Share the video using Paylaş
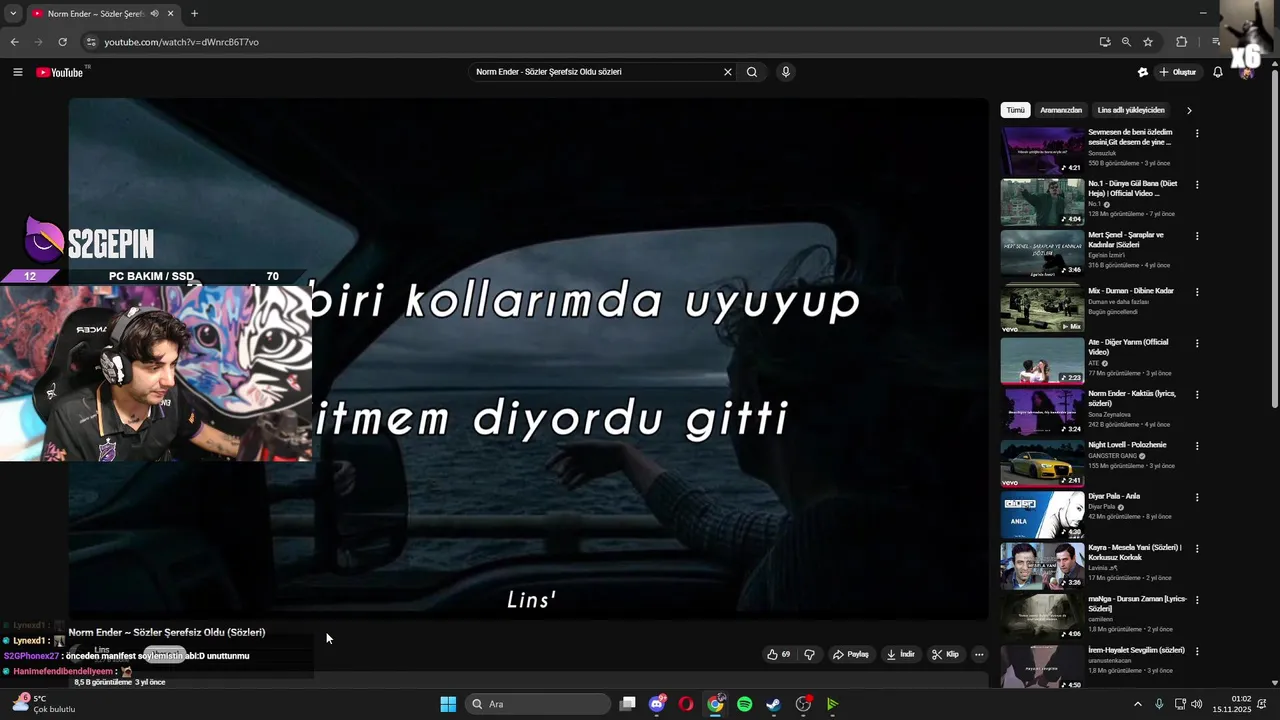 click(x=850, y=654)
